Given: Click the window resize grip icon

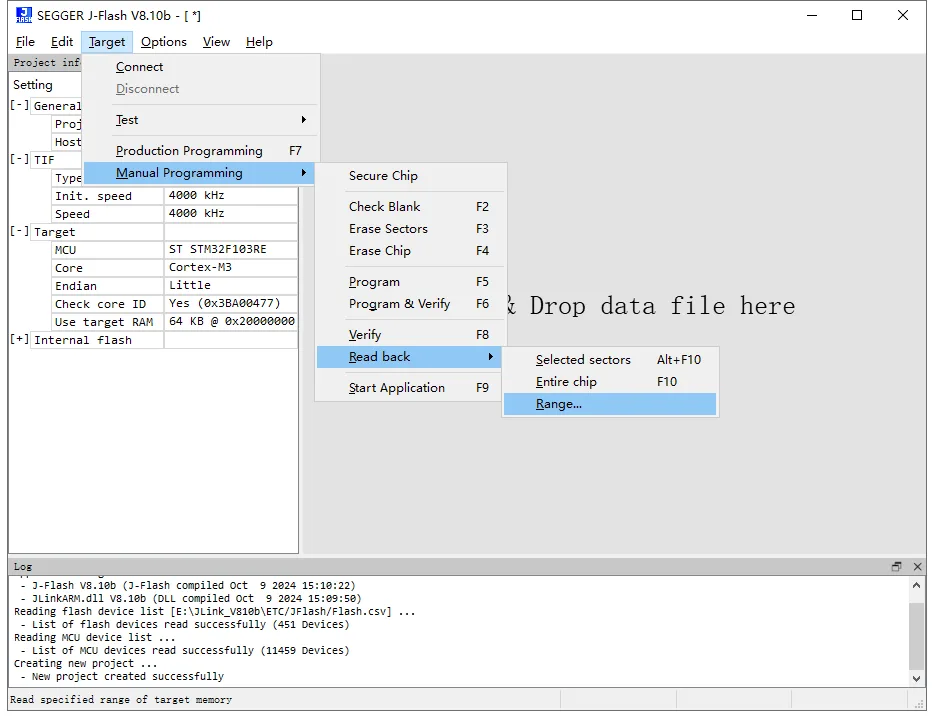Looking at the screenshot, I should point(918,703).
